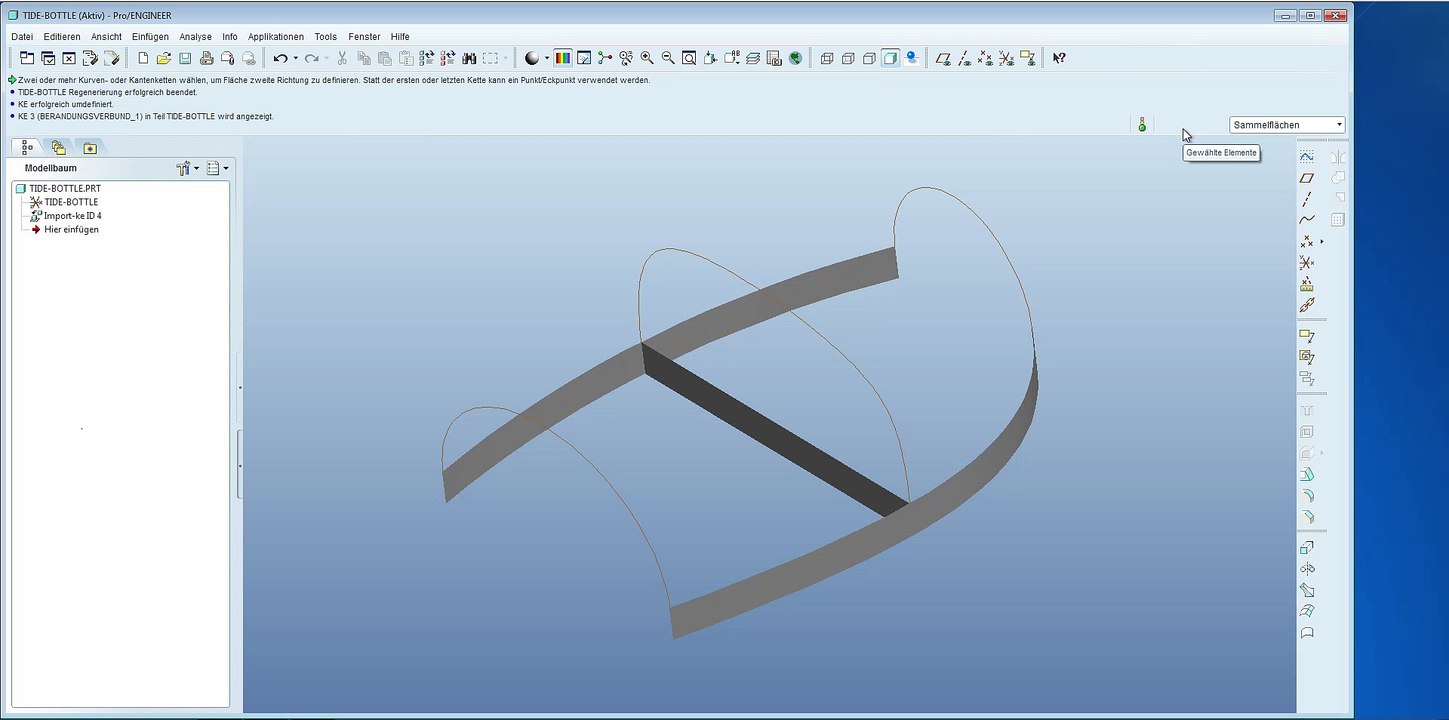Screen dimensions: 1449x720
Task: Open a file with the folder icon
Action: tap(164, 58)
